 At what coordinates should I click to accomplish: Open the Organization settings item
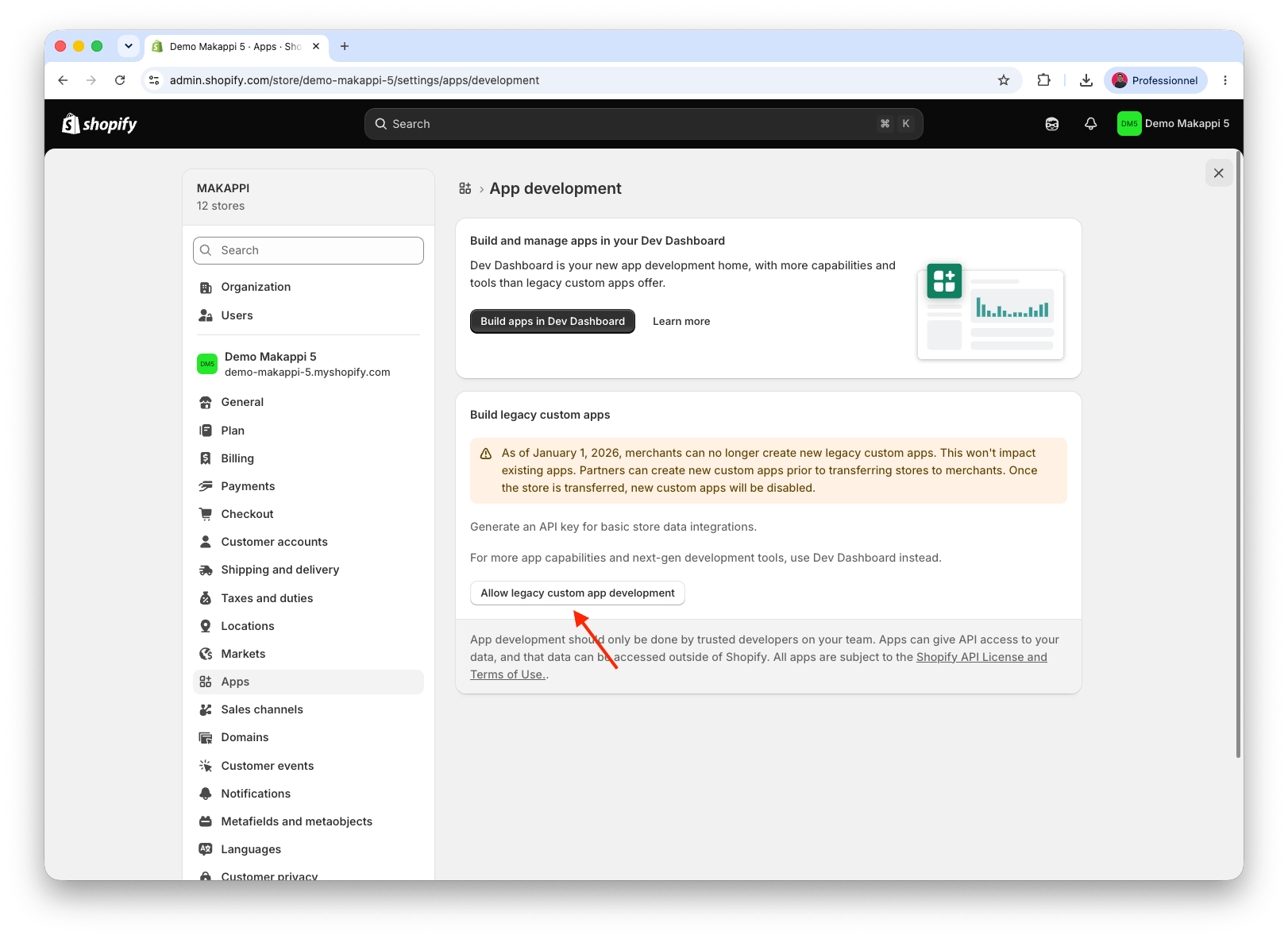tap(308, 287)
